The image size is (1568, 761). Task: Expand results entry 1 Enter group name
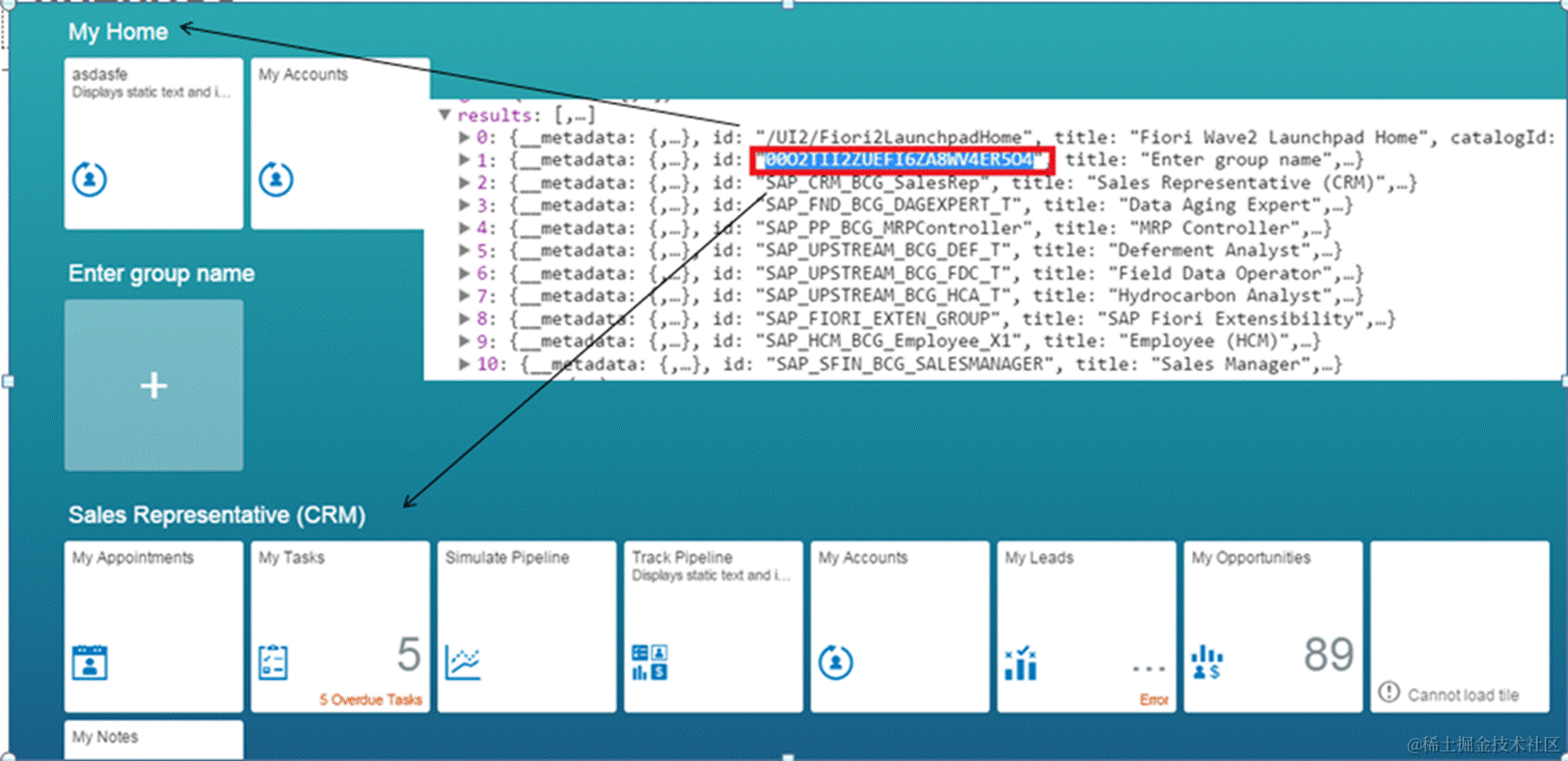point(465,160)
